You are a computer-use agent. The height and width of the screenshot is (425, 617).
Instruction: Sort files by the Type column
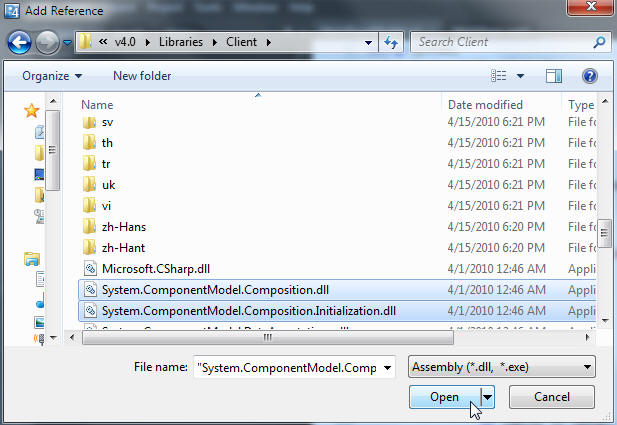point(581,105)
